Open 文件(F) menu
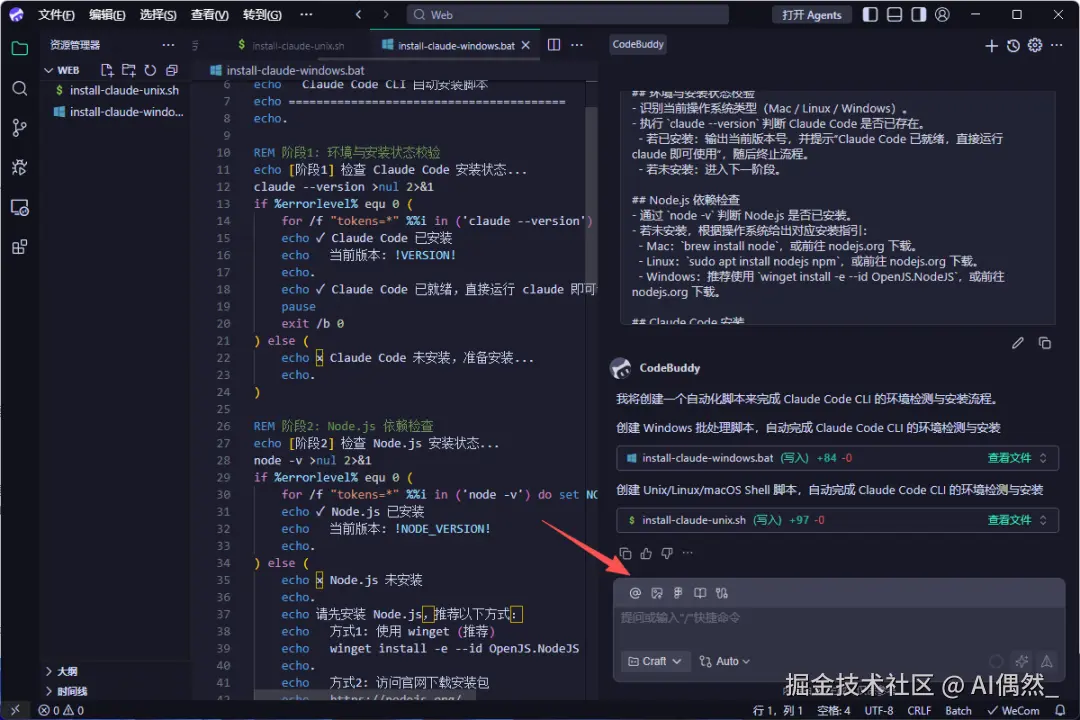 pos(56,14)
